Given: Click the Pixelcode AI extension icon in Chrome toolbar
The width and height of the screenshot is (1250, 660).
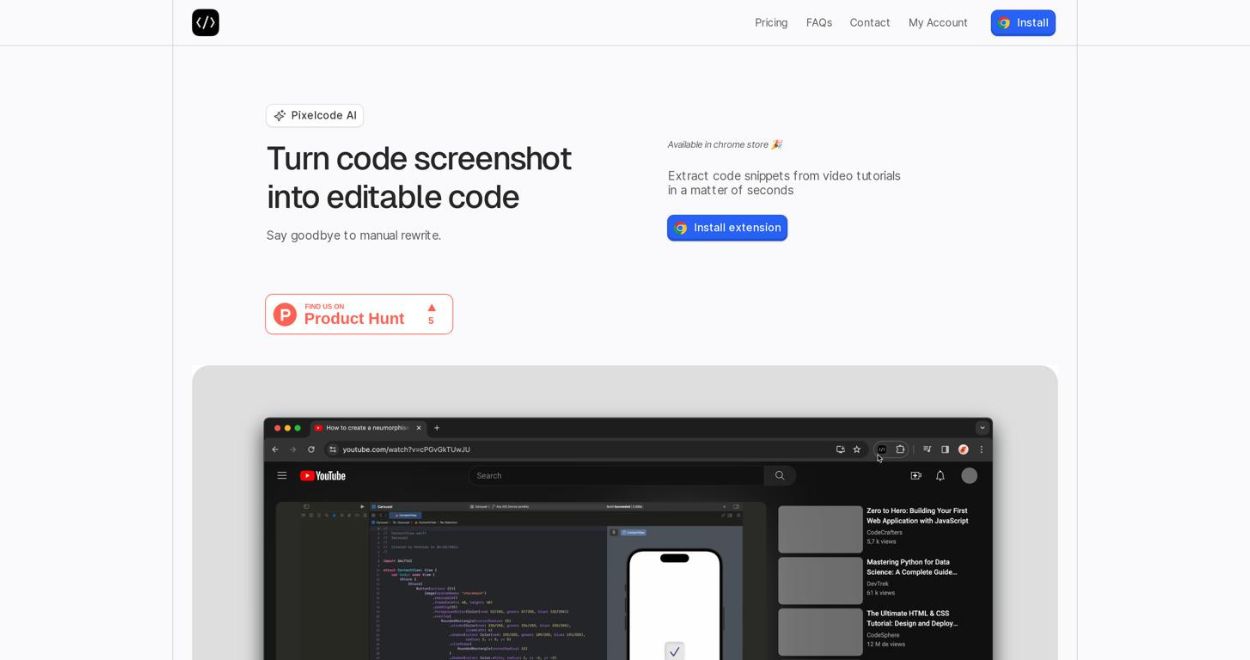Looking at the screenshot, I should 882,449.
